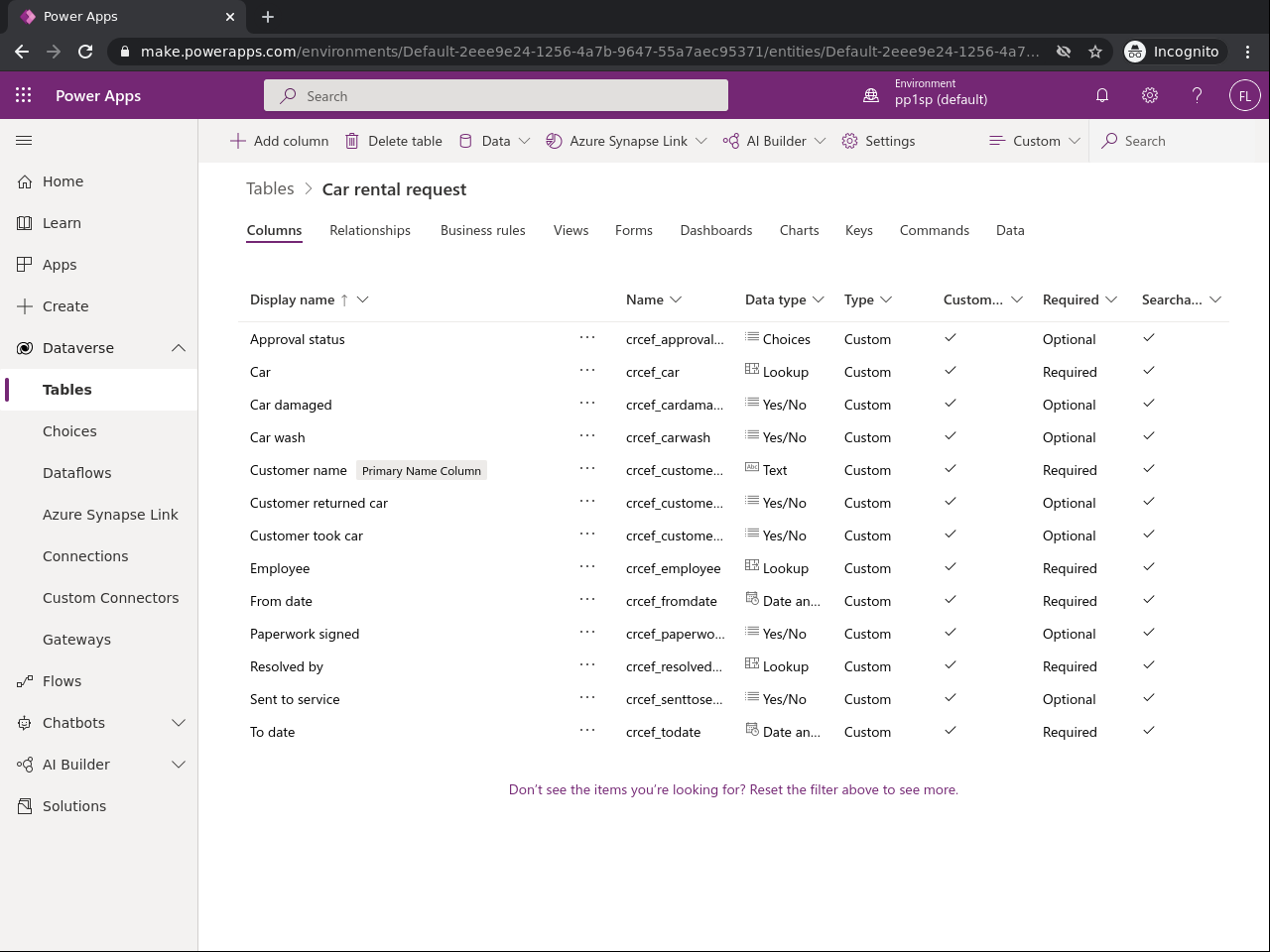Open the app launcher waffle icon
Screen dimensions: 1270x952
pyautogui.click(x=24, y=95)
